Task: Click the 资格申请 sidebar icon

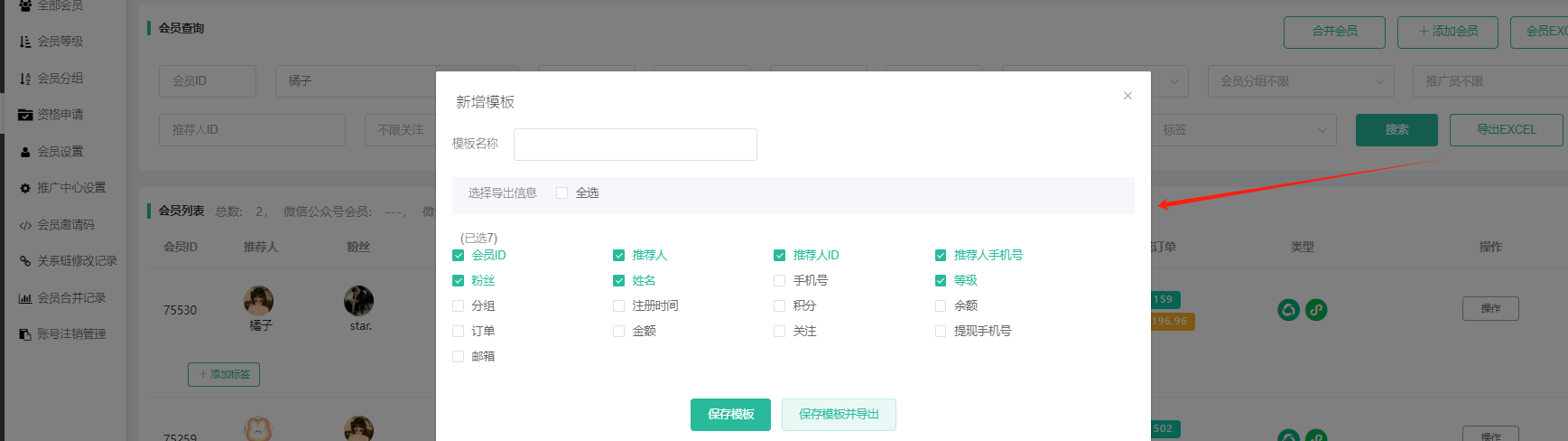Action: pyautogui.click(x=25, y=115)
